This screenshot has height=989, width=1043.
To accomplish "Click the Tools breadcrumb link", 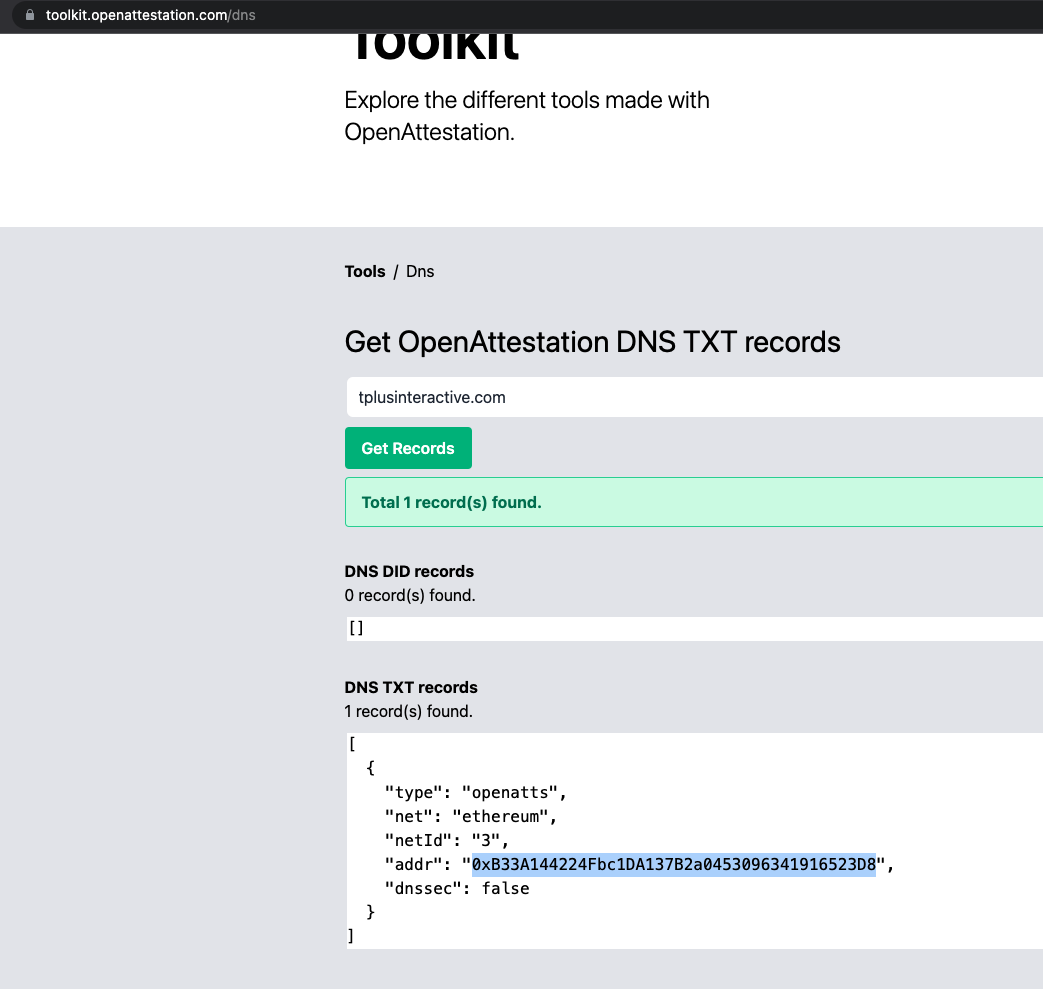I will pyautogui.click(x=365, y=271).
